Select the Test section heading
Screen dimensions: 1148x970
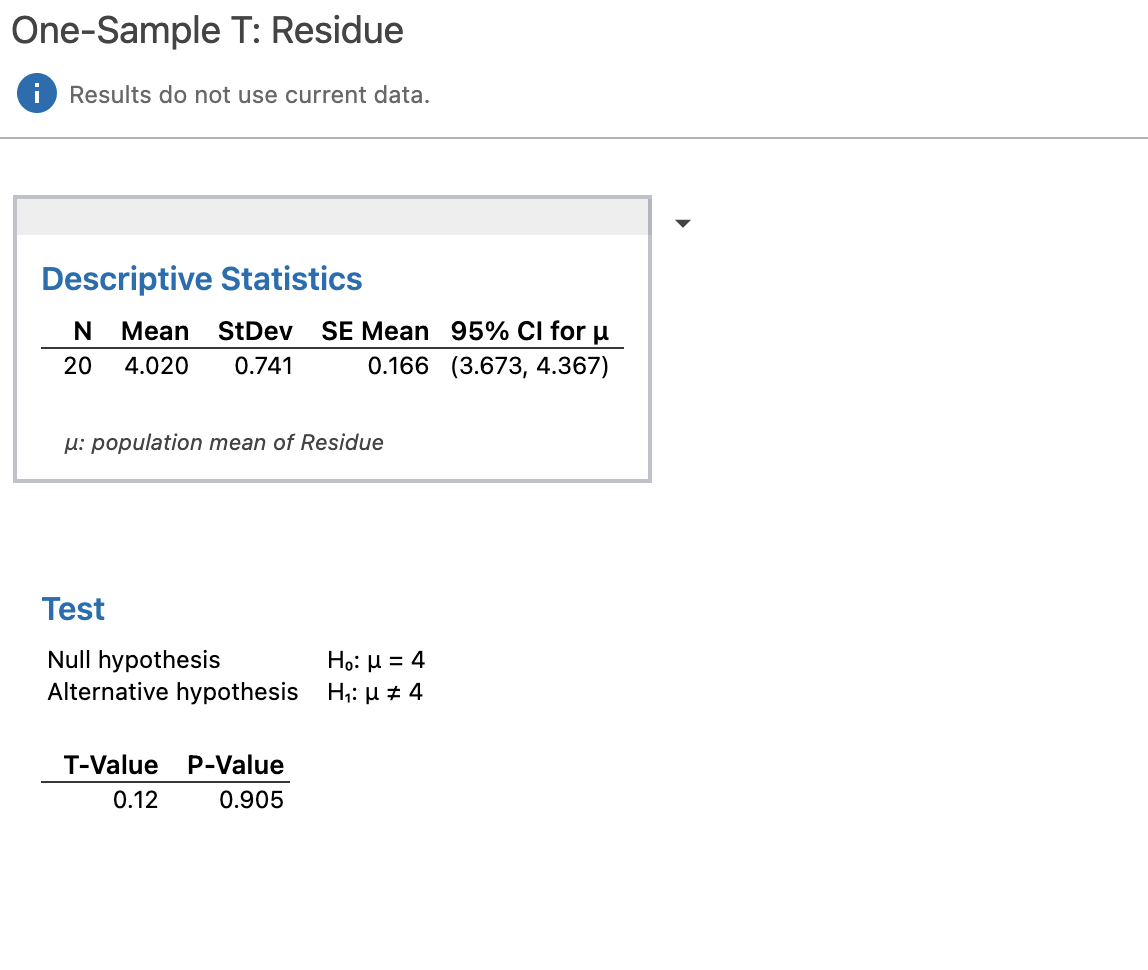[x=72, y=609]
